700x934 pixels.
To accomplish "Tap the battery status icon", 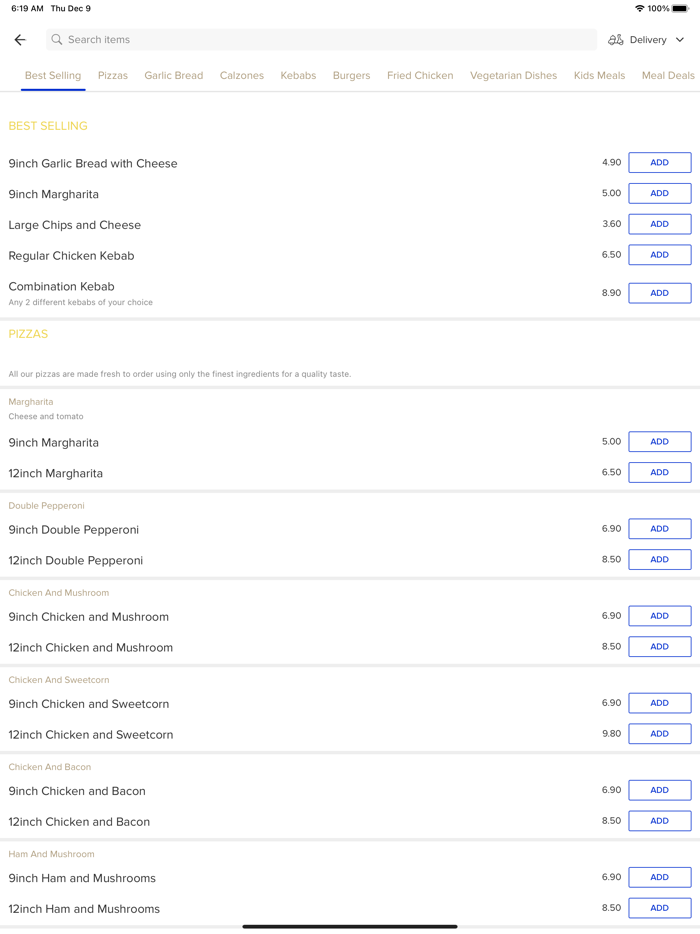I will pos(680,9).
